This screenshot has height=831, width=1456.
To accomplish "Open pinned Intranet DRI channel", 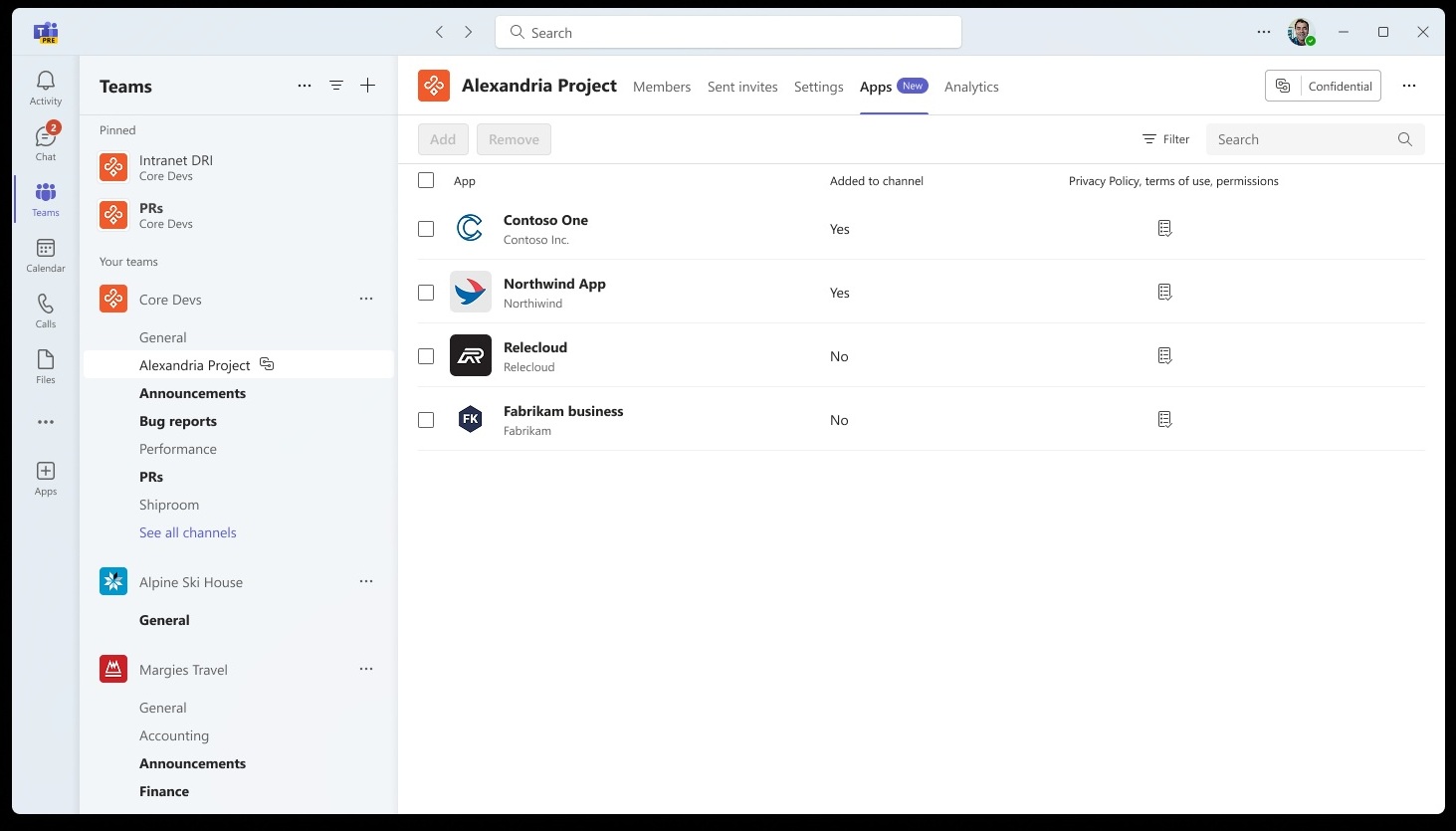I will (239, 167).
